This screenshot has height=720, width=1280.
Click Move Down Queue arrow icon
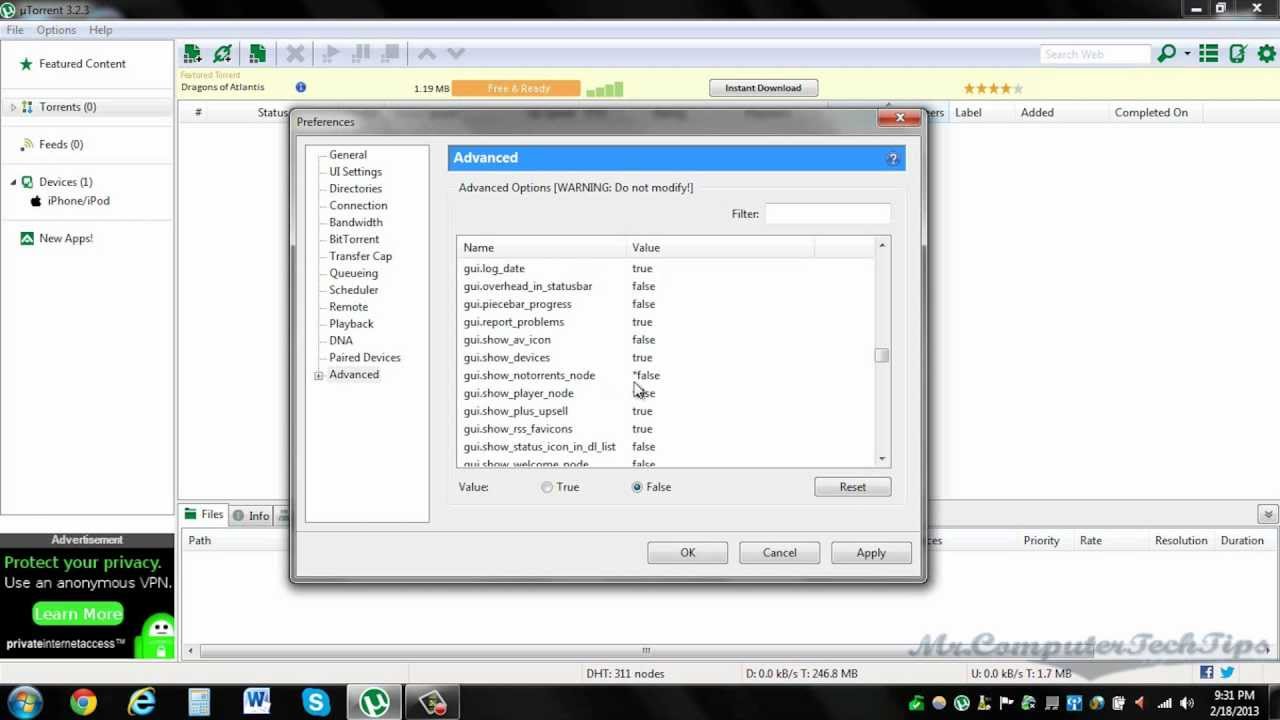coord(456,54)
